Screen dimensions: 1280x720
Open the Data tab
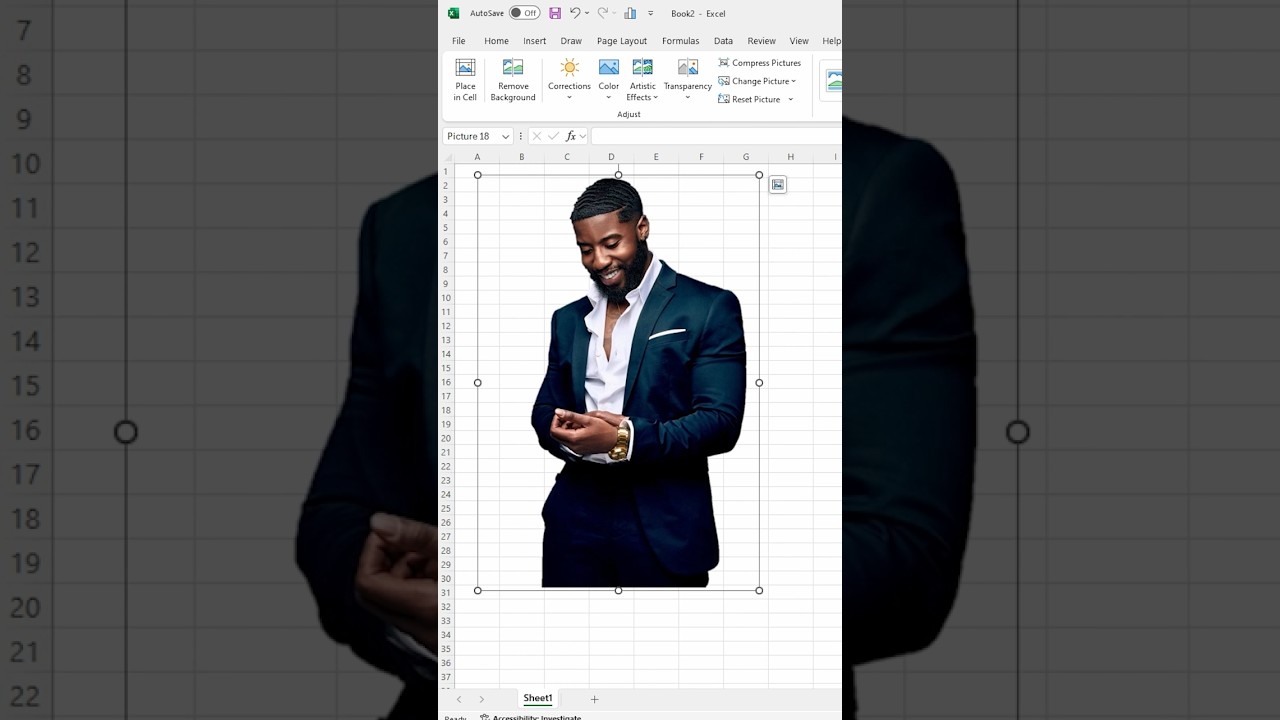click(x=723, y=41)
